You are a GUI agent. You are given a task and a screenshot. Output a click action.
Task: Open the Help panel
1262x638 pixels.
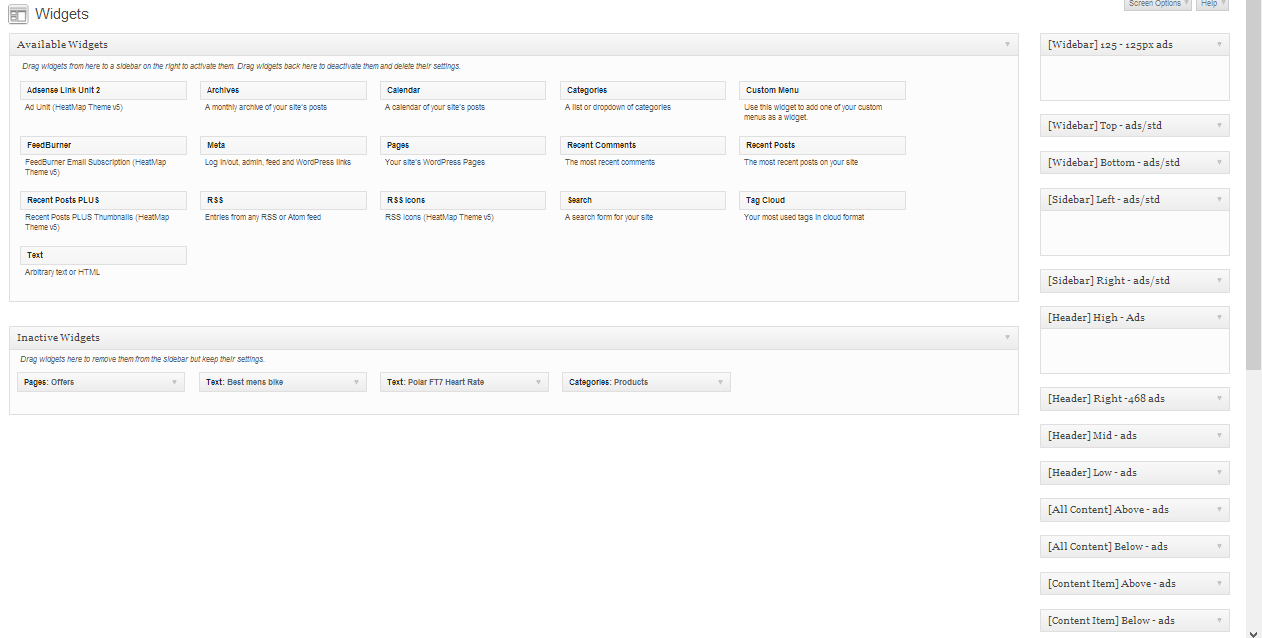pos(1212,4)
